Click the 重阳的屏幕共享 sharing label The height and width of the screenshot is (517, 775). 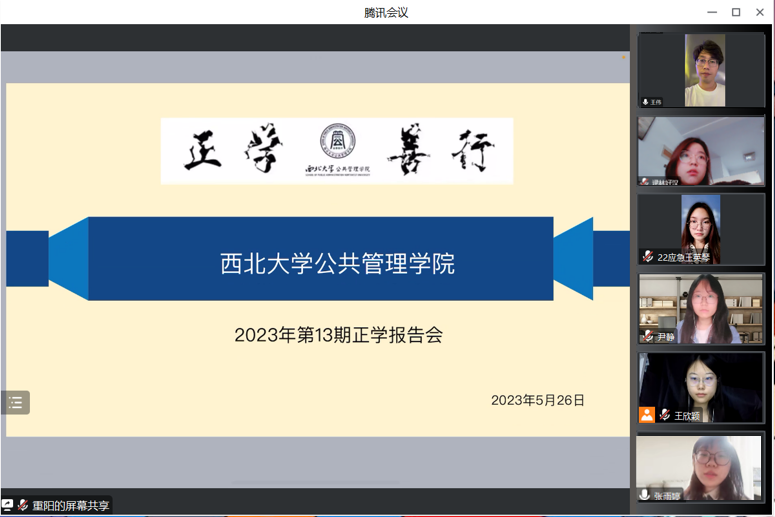(x=70, y=506)
